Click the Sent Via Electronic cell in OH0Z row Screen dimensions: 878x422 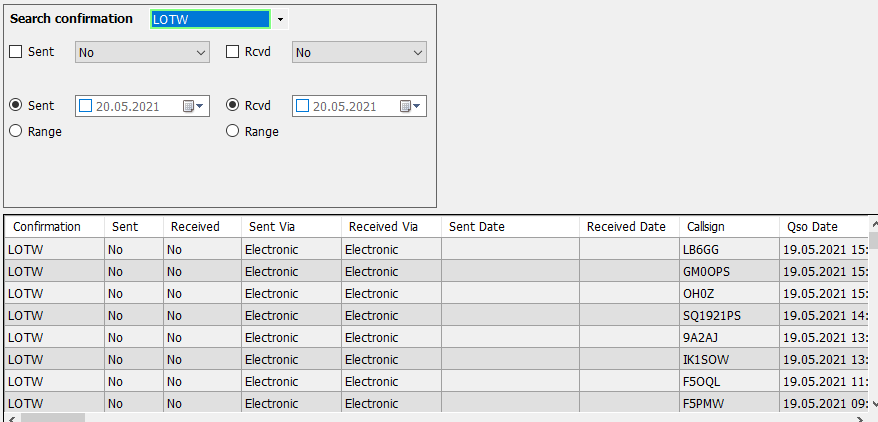[x=292, y=293]
